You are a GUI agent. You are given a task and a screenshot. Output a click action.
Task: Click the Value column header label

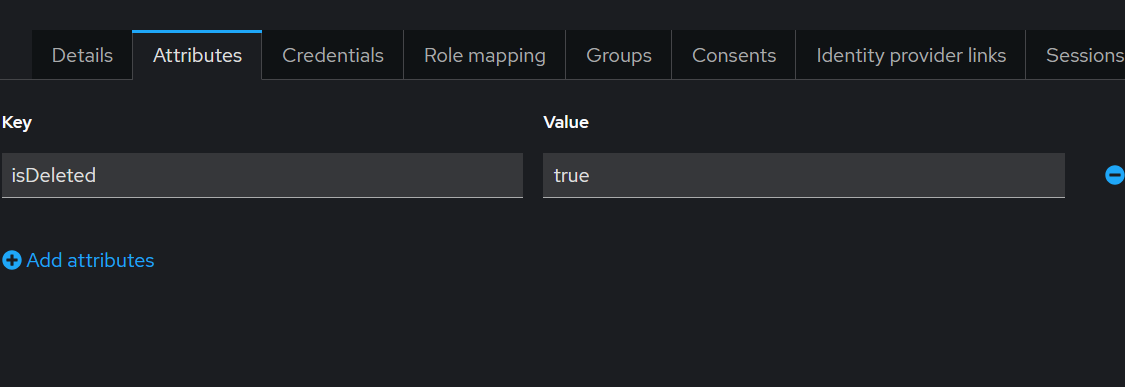tap(566, 123)
